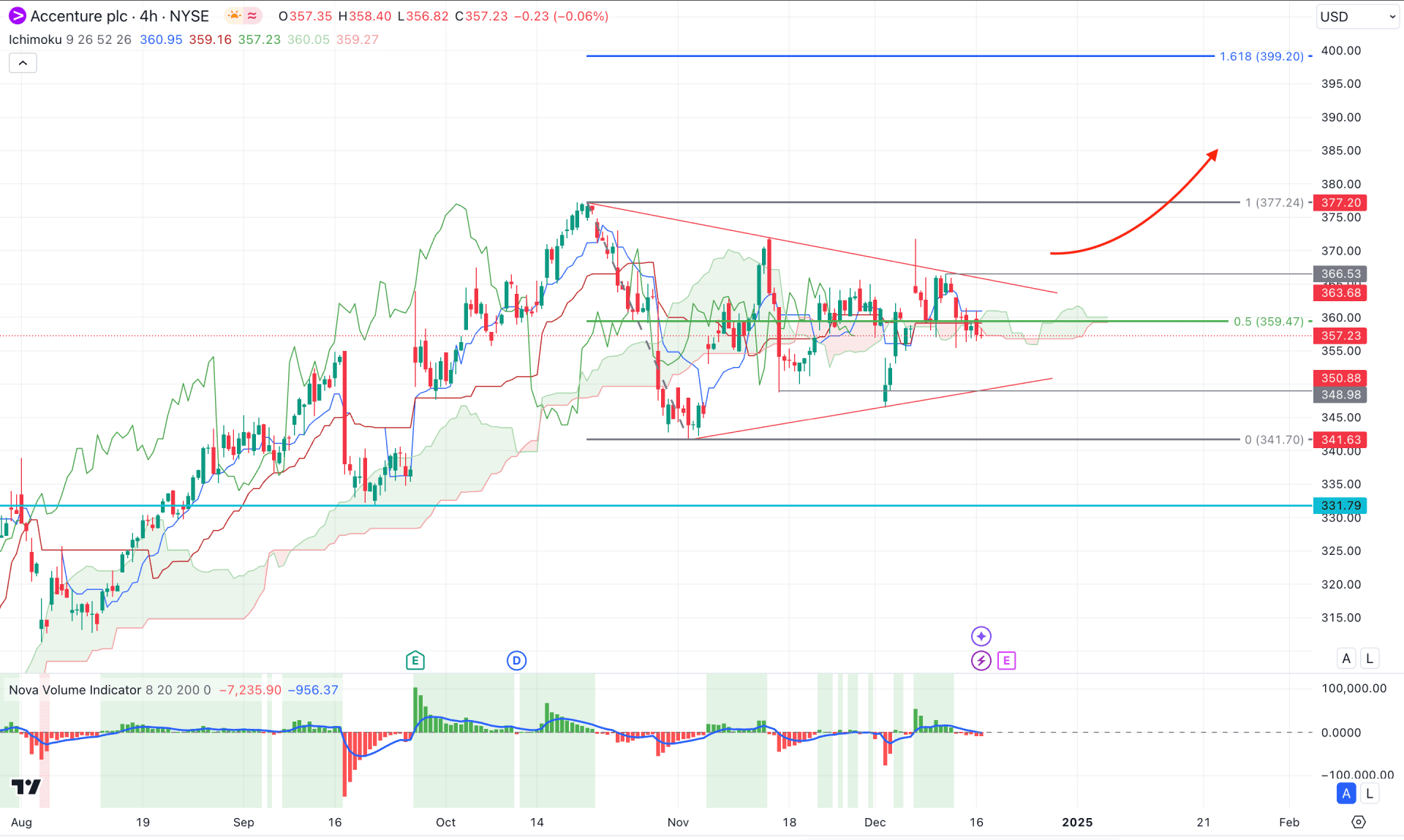1404x840 pixels.
Task: Click the purple sparkle event icon
Action: [x=981, y=636]
